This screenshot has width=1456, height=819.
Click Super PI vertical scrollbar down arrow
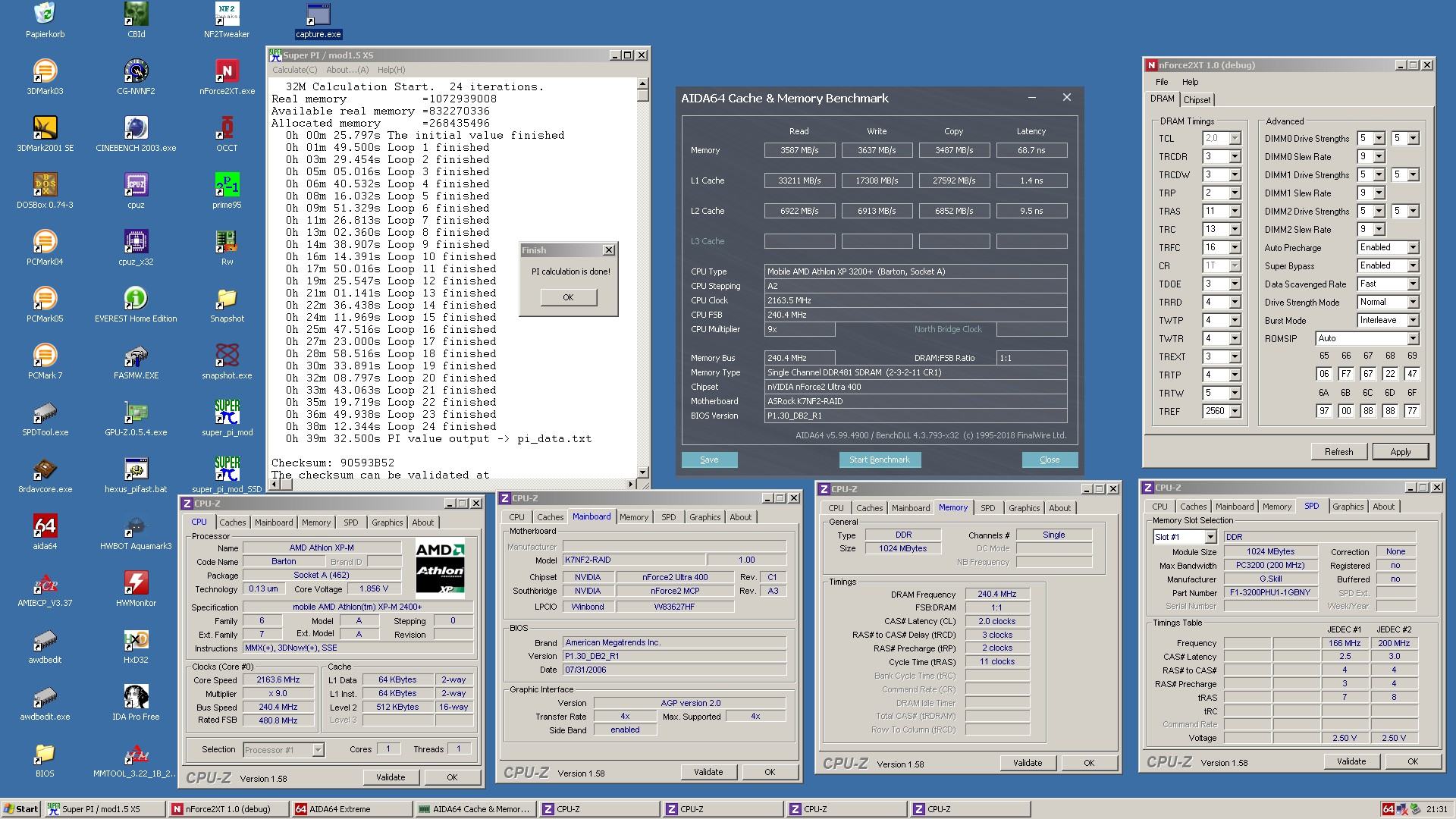pos(643,472)
